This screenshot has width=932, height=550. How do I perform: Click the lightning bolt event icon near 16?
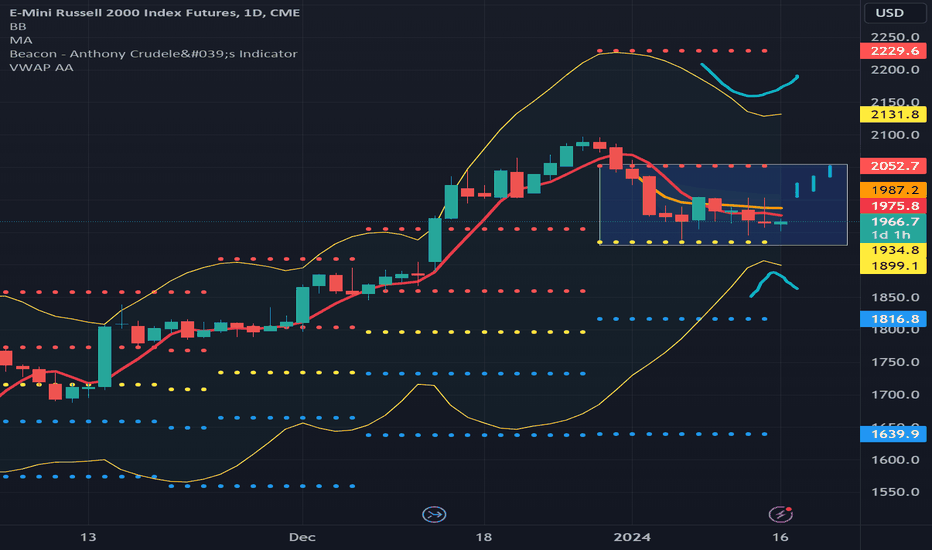(780, 513)
